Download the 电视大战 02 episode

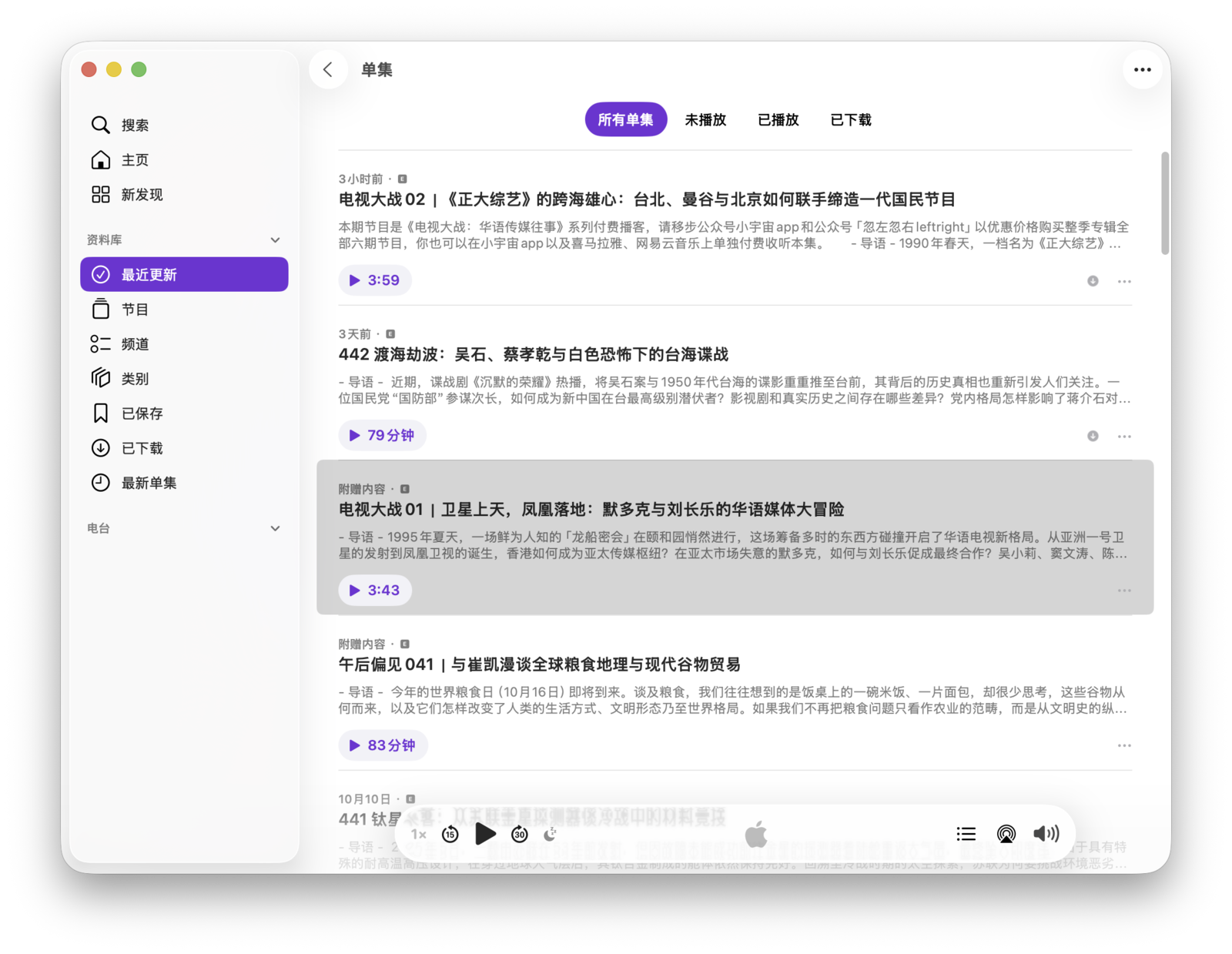(x=1093, y=281)
